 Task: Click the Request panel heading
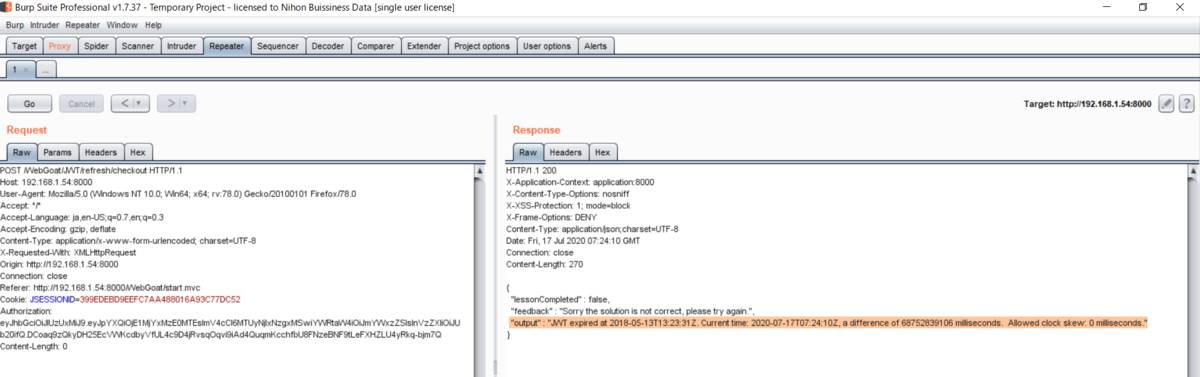pos(27,130)
